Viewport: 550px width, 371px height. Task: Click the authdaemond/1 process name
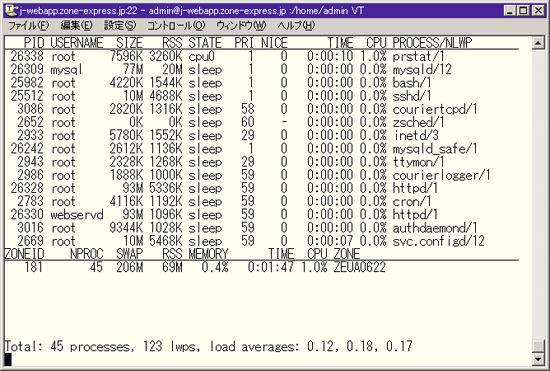click(x=435, y=228)
